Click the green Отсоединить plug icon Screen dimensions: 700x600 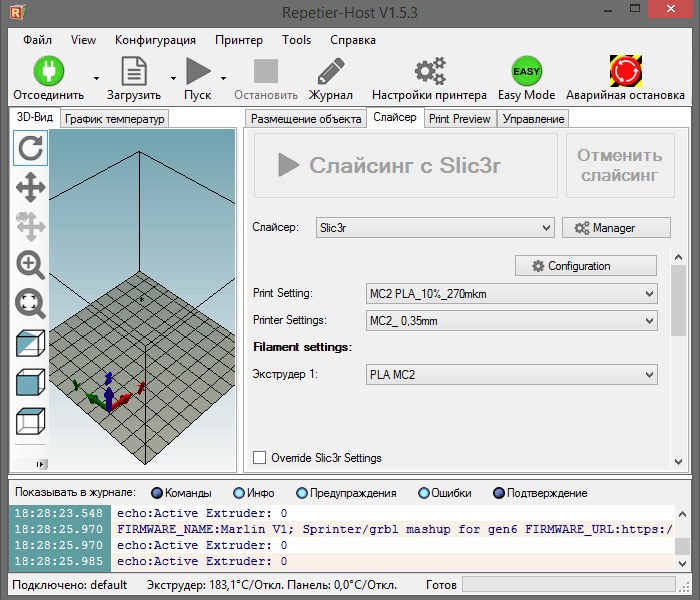pyautogui.click(x=49, y=71)
